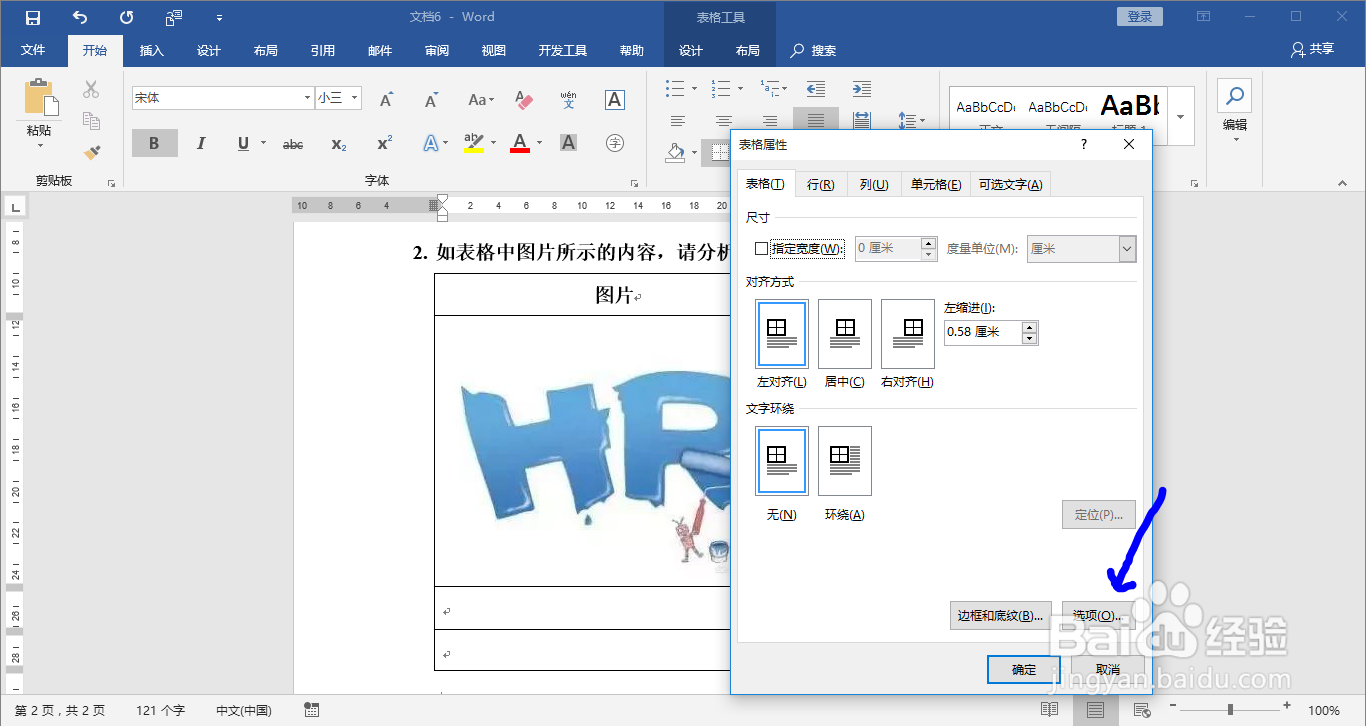Apply character shading (gray A)

(x=568, y=144)
